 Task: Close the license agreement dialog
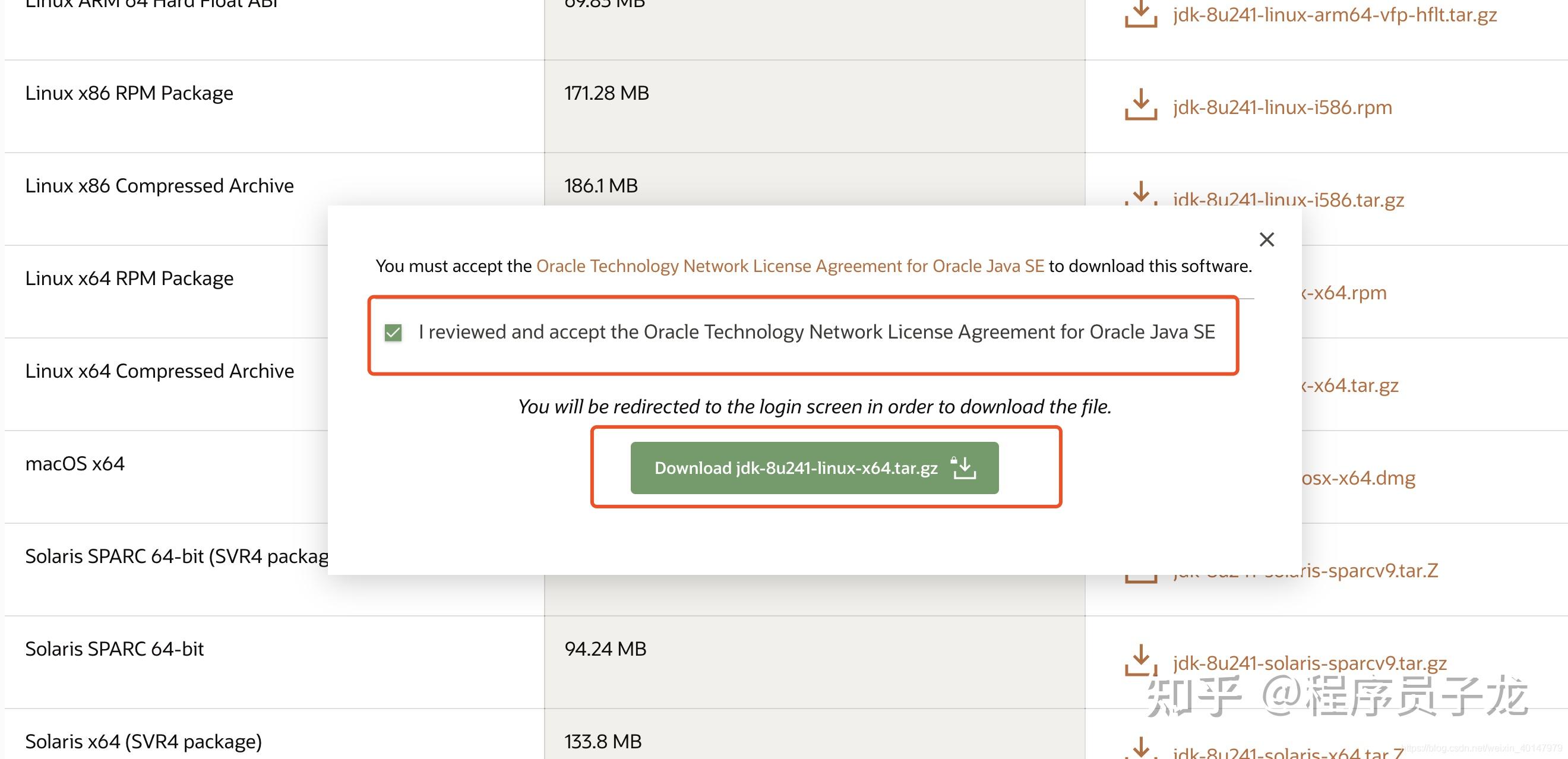coord(1266,239)
